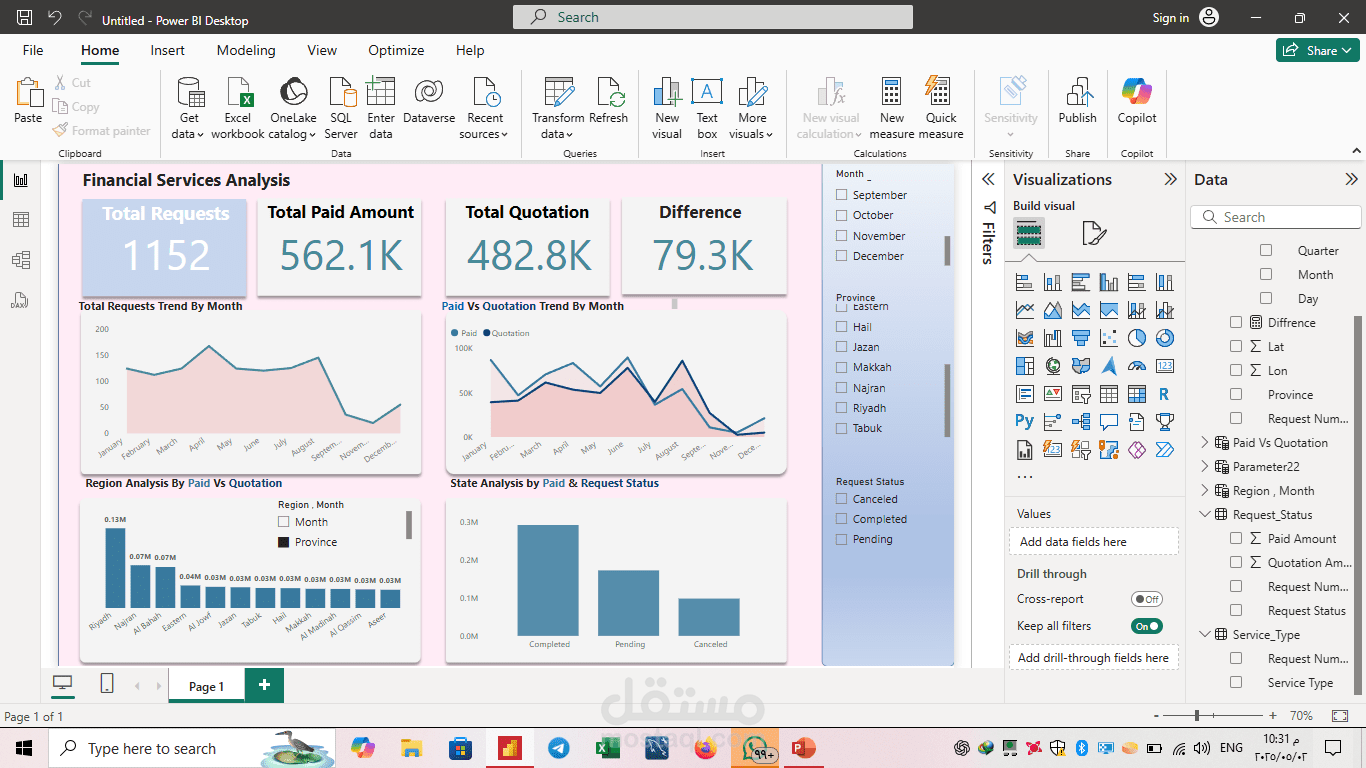Screen dimensions: 1366x768
Task: Insert a New visual
Action: [667, 108]
